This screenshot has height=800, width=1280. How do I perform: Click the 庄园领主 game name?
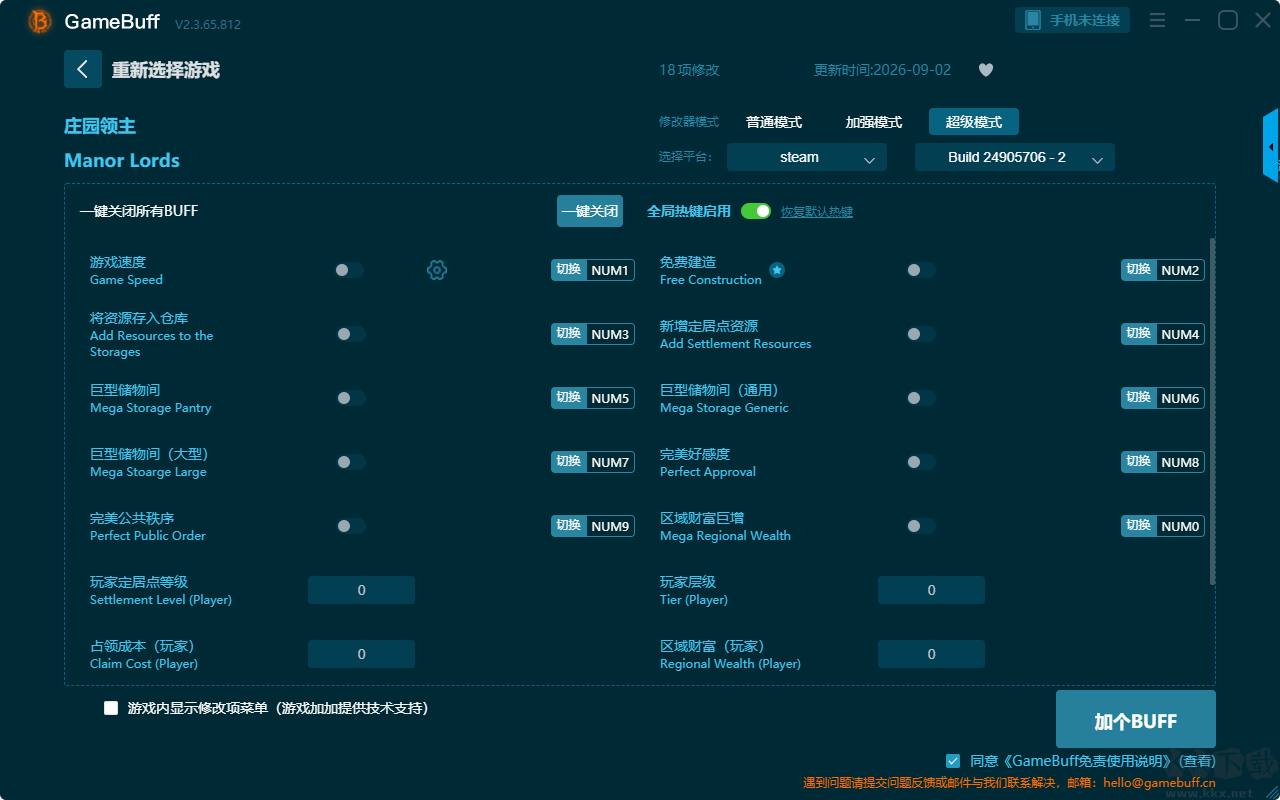coord(100,126)
